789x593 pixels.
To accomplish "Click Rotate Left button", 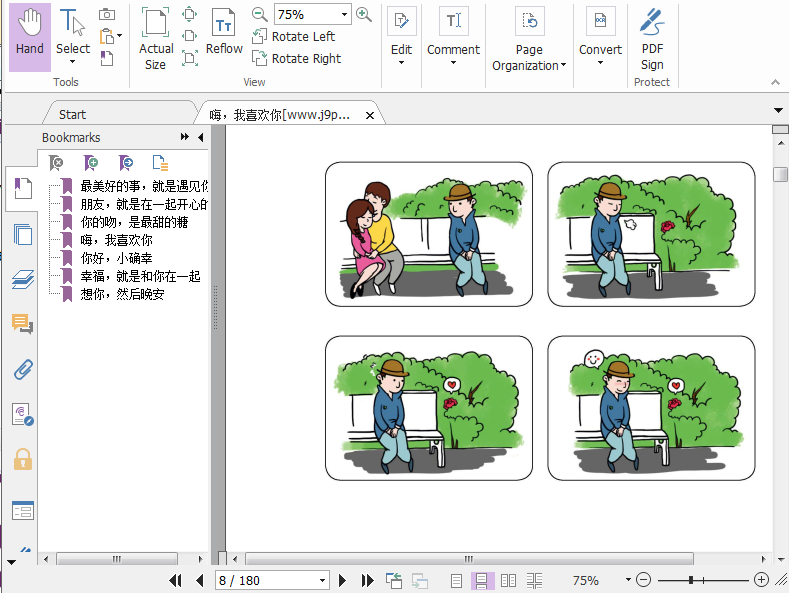I will [x=293, y=37].
